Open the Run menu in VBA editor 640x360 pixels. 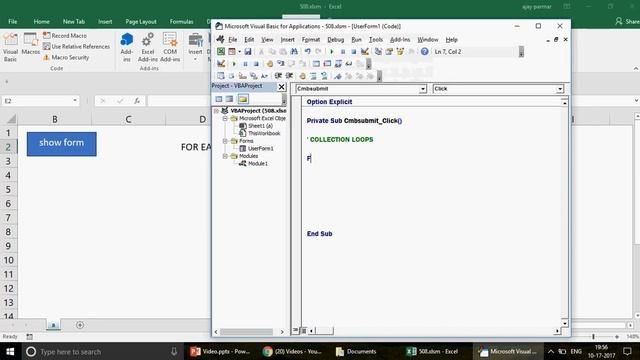pos(356,40)
